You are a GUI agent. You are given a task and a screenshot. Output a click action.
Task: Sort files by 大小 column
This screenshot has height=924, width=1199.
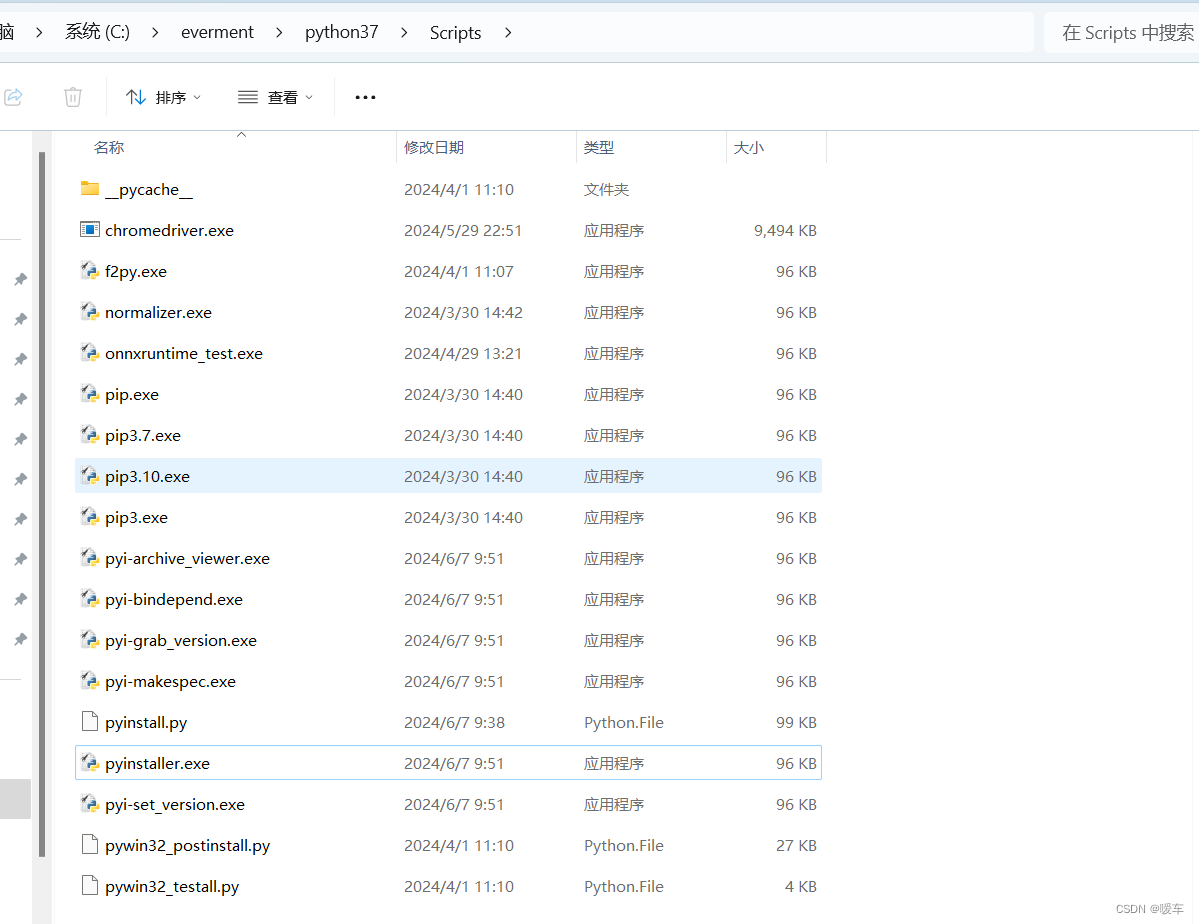point(749,146)
